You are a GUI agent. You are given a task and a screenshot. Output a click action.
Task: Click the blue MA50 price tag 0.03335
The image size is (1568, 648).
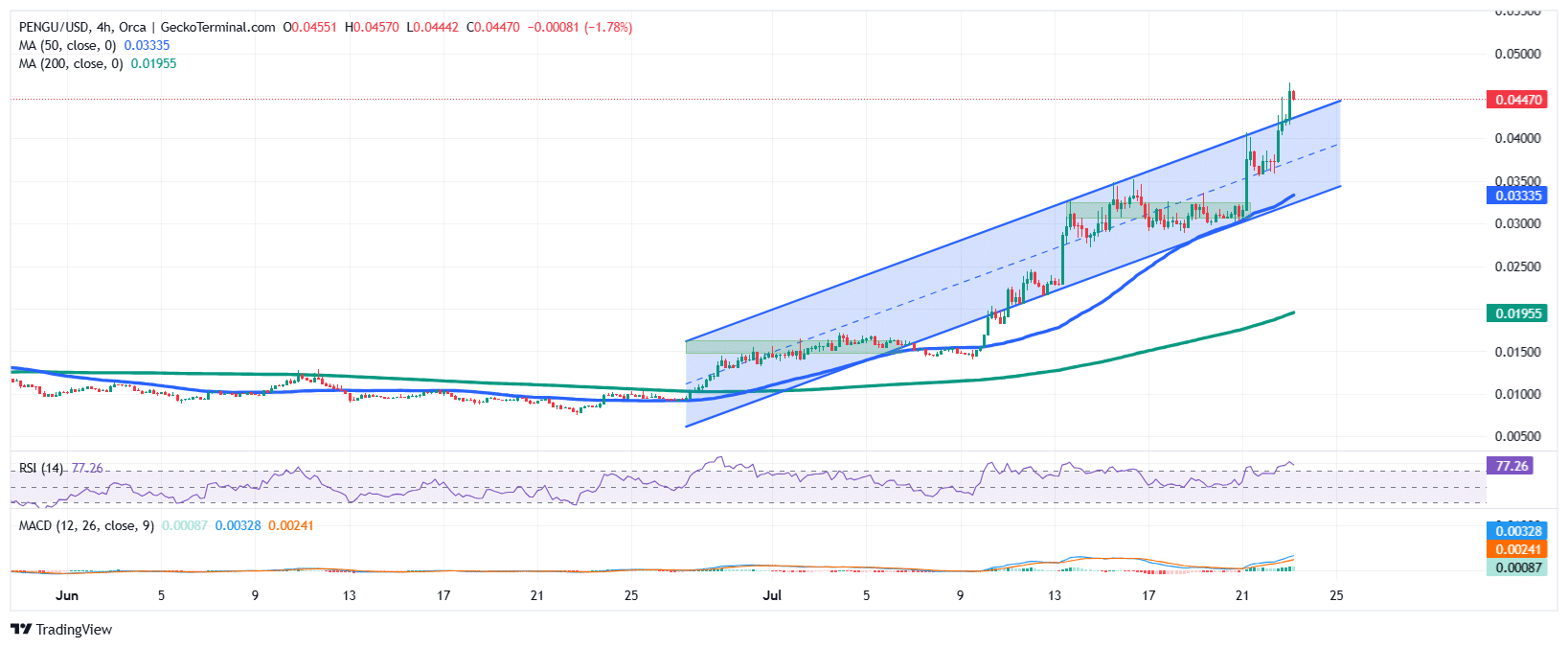[x=1516, y=196]
